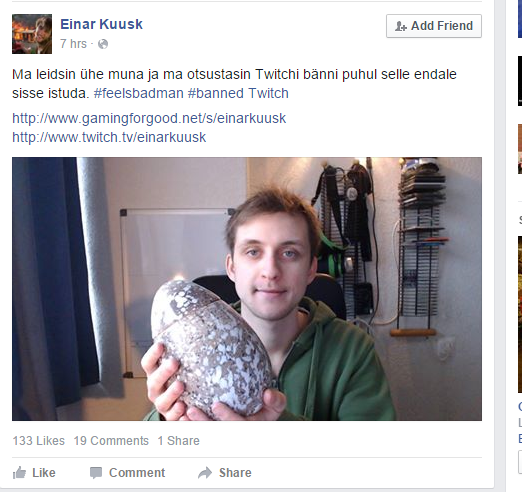Click the Like thumbs-up icon
522x492 pixels.
click(x=19, y=473)
